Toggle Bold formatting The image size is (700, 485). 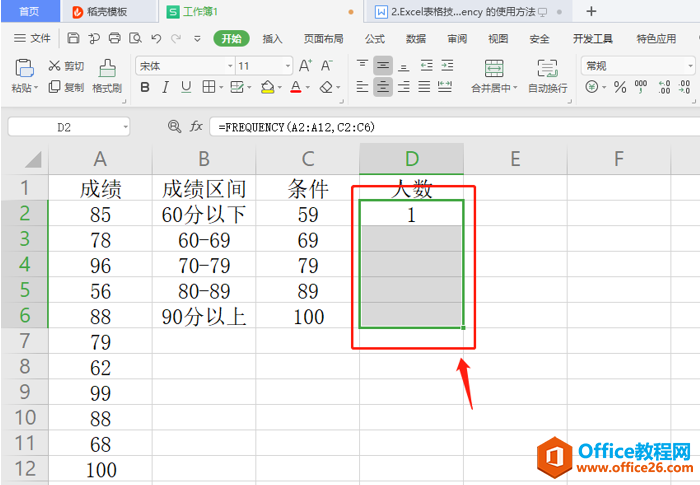tap(145, 87)
